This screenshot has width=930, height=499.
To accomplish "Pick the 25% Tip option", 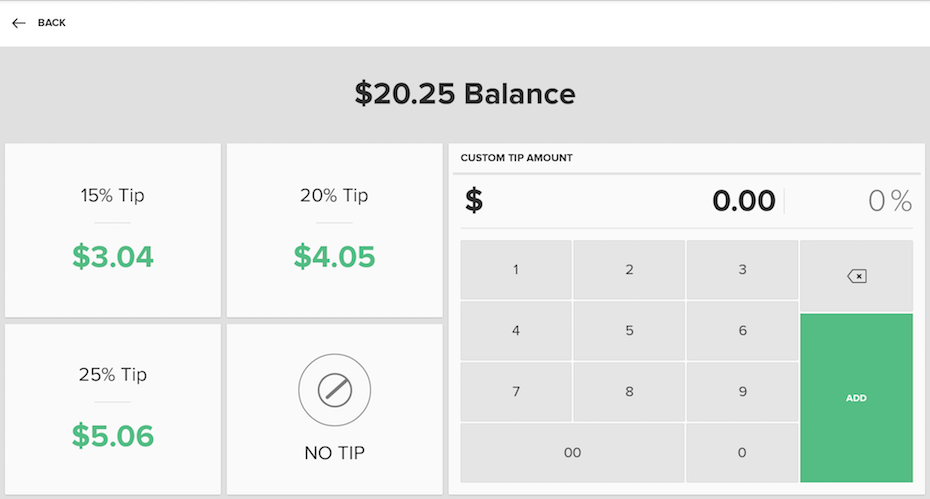I will point(112,409).
